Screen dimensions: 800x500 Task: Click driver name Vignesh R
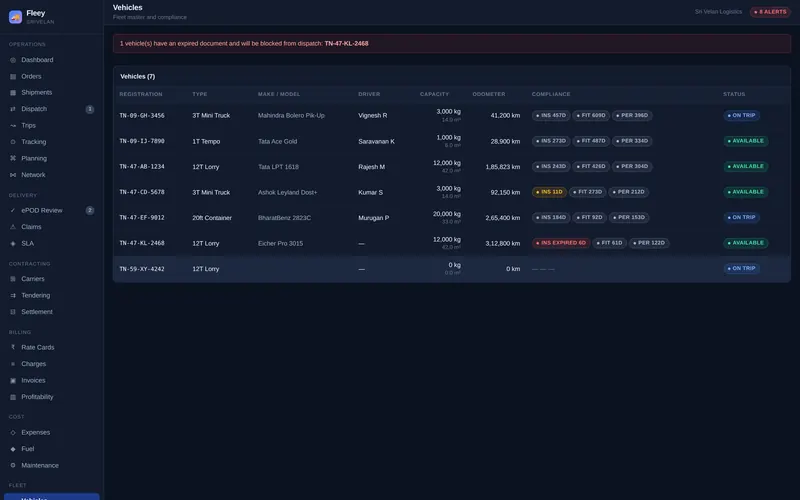(372, 116)
